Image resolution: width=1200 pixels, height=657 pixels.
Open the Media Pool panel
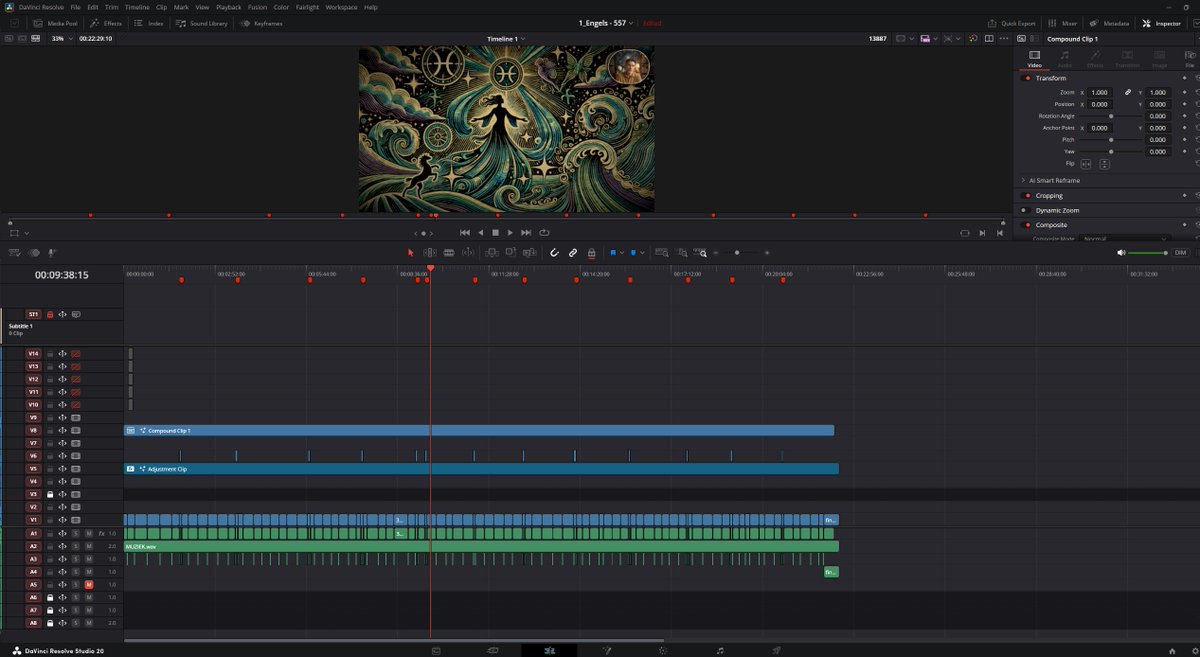click(55, 22)
